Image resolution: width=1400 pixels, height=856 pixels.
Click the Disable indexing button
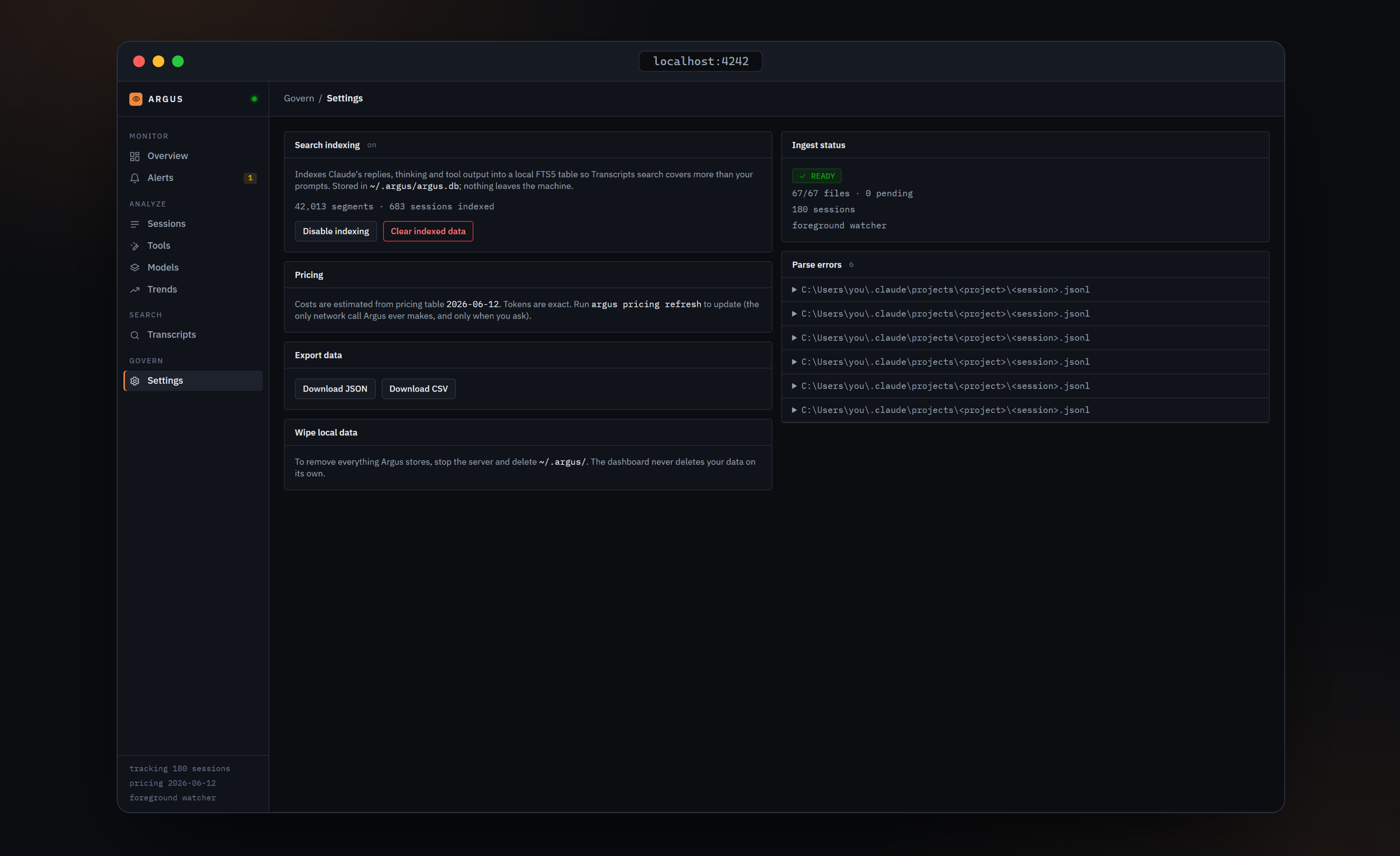click(x=336, y=232)
